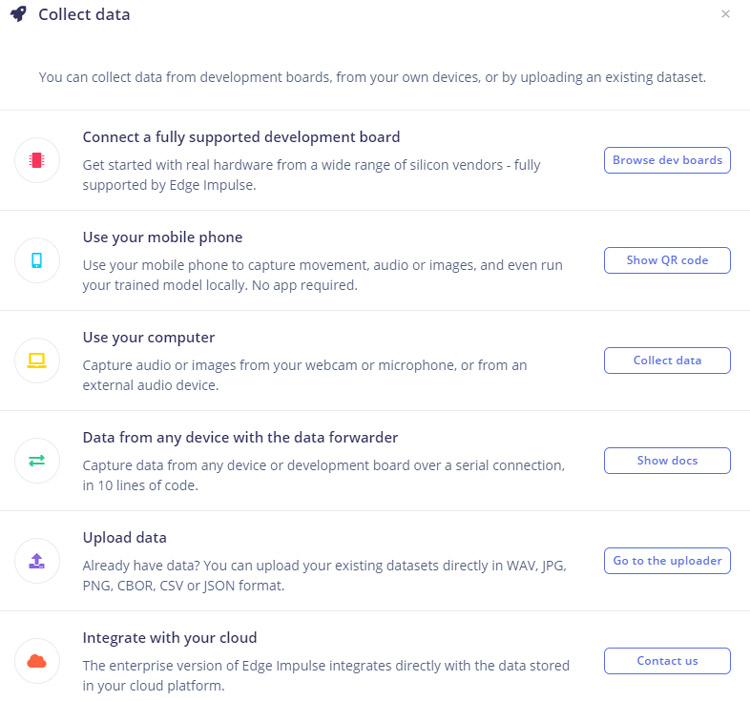This screenshot has width=750, height=701.
Task: Click the Data from any device heading
Action: [240, 438]
